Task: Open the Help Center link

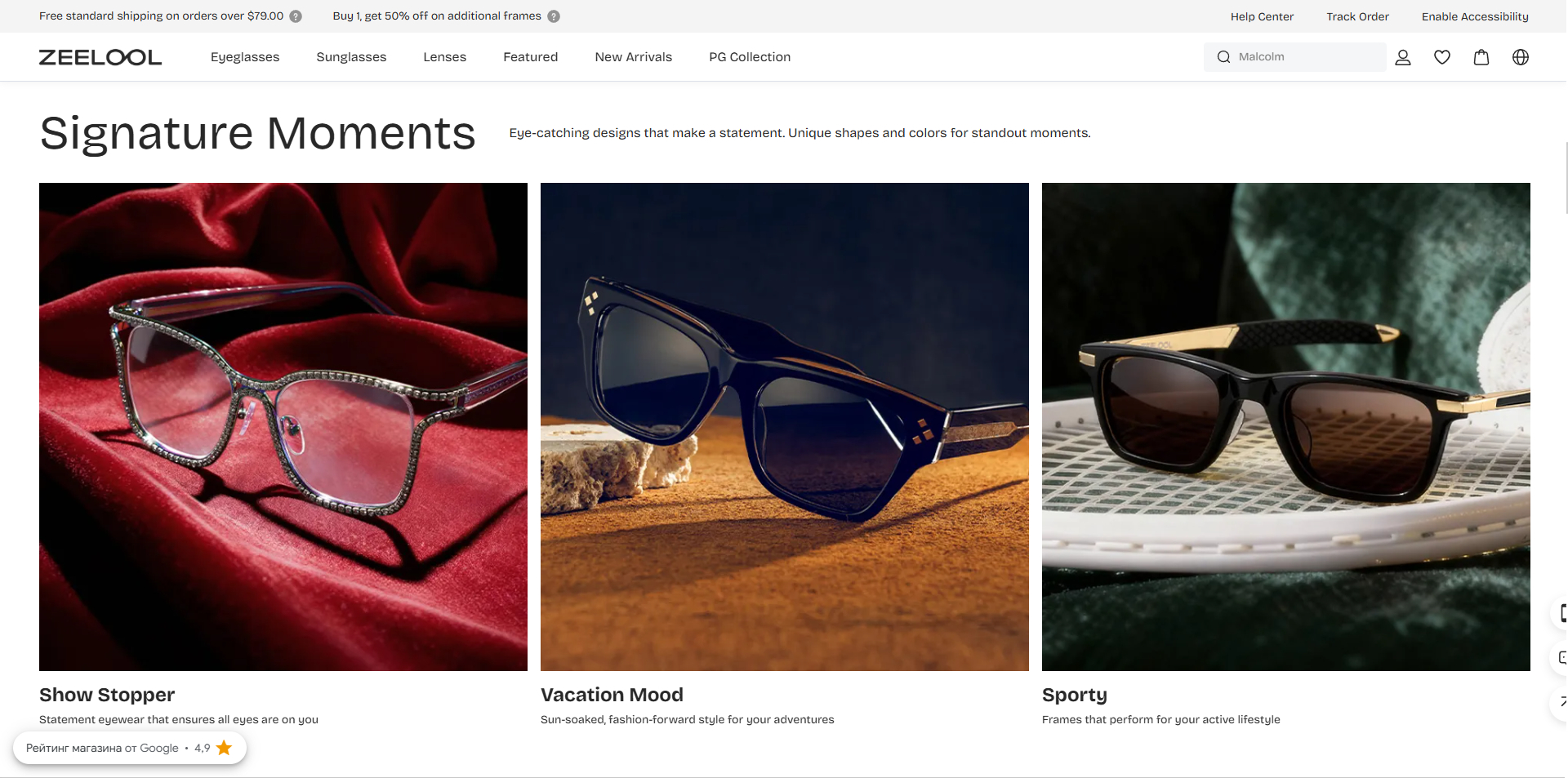Action: pyautogui.click(x=1262, y=16)
